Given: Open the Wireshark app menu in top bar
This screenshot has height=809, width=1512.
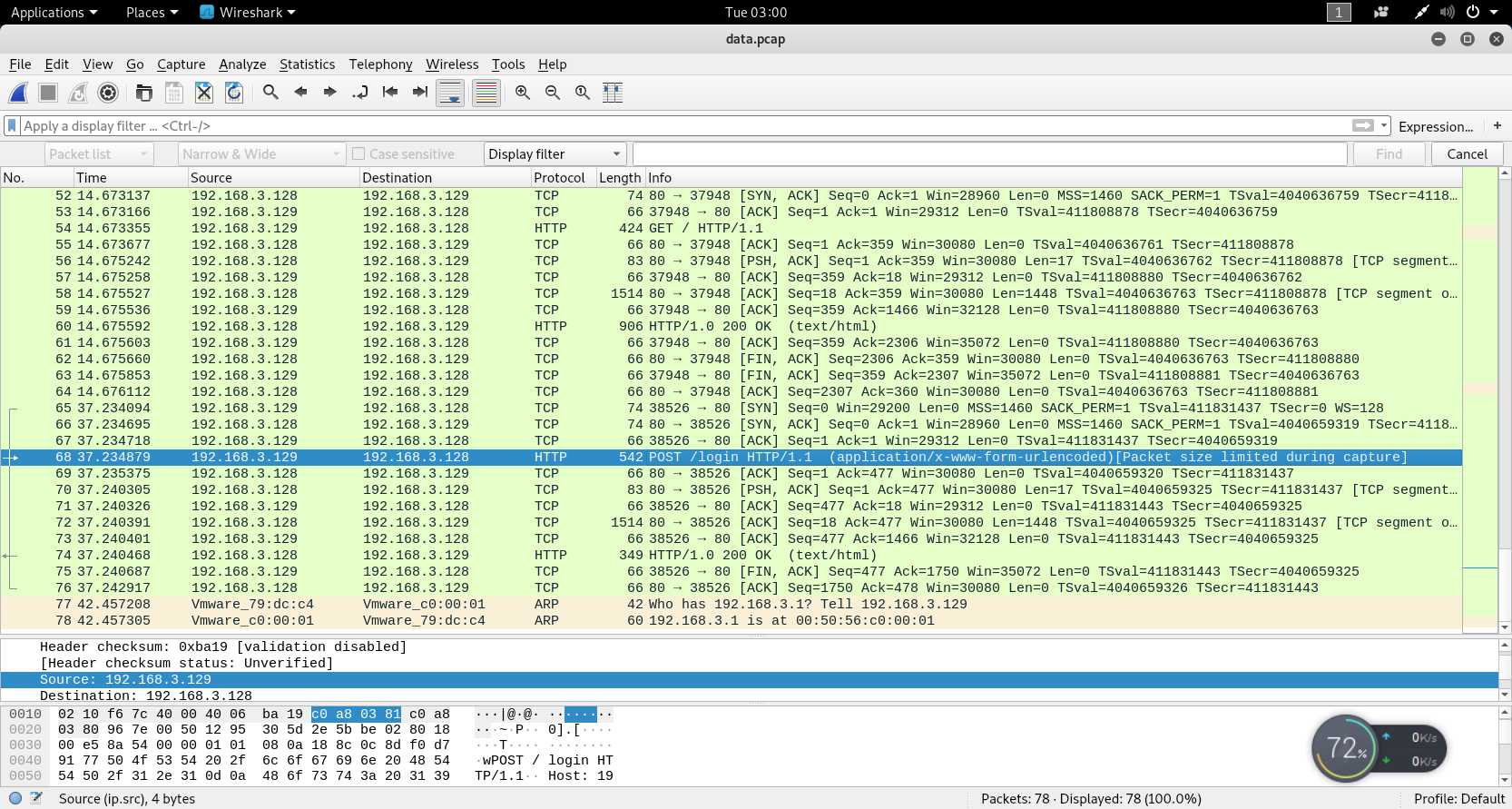Looking at the screenshot, I should pyautogui.click(x=248, y=13).
